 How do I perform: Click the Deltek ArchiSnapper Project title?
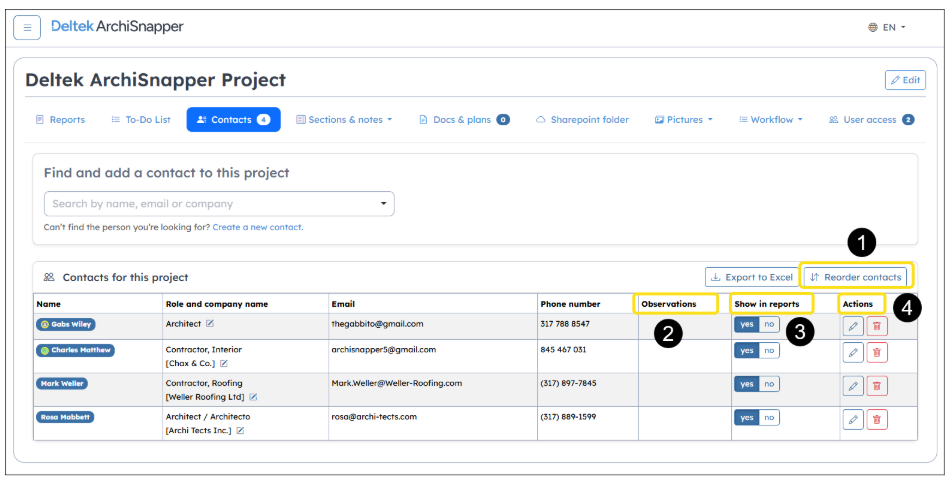(155, 80)
